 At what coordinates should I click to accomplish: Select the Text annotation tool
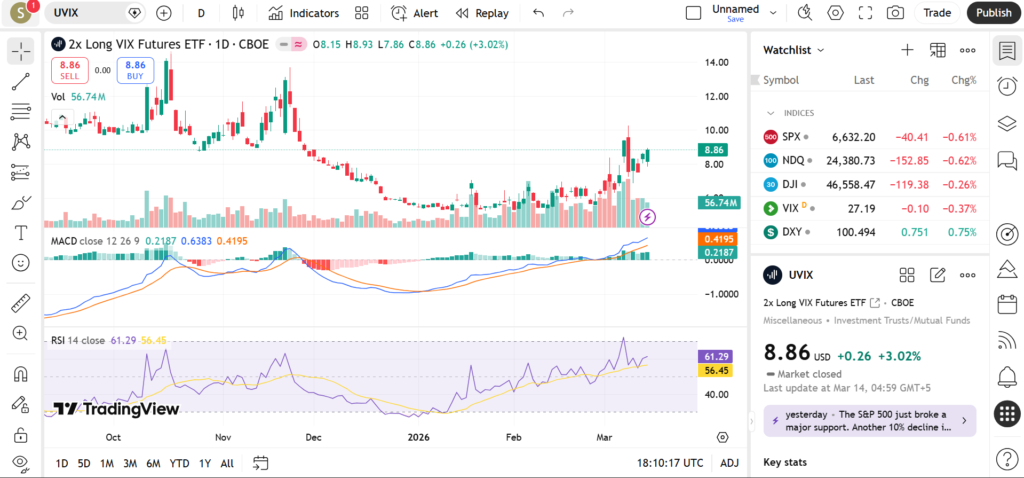(x=21, y=232)
